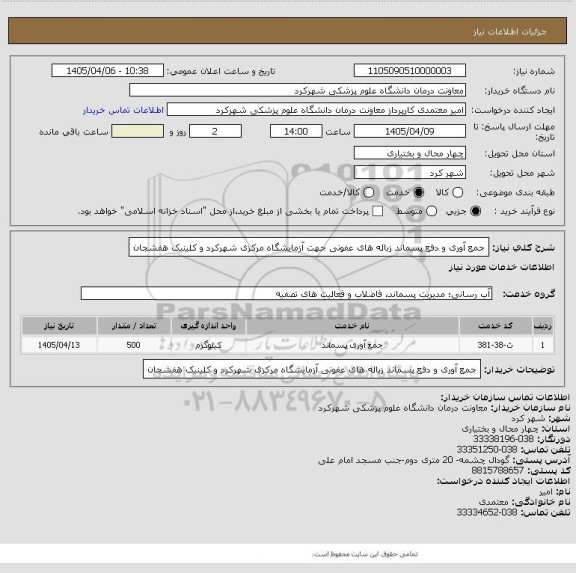Click the buyer explanations text field
The height and width of the screenshot is (573, 576).
312,369
